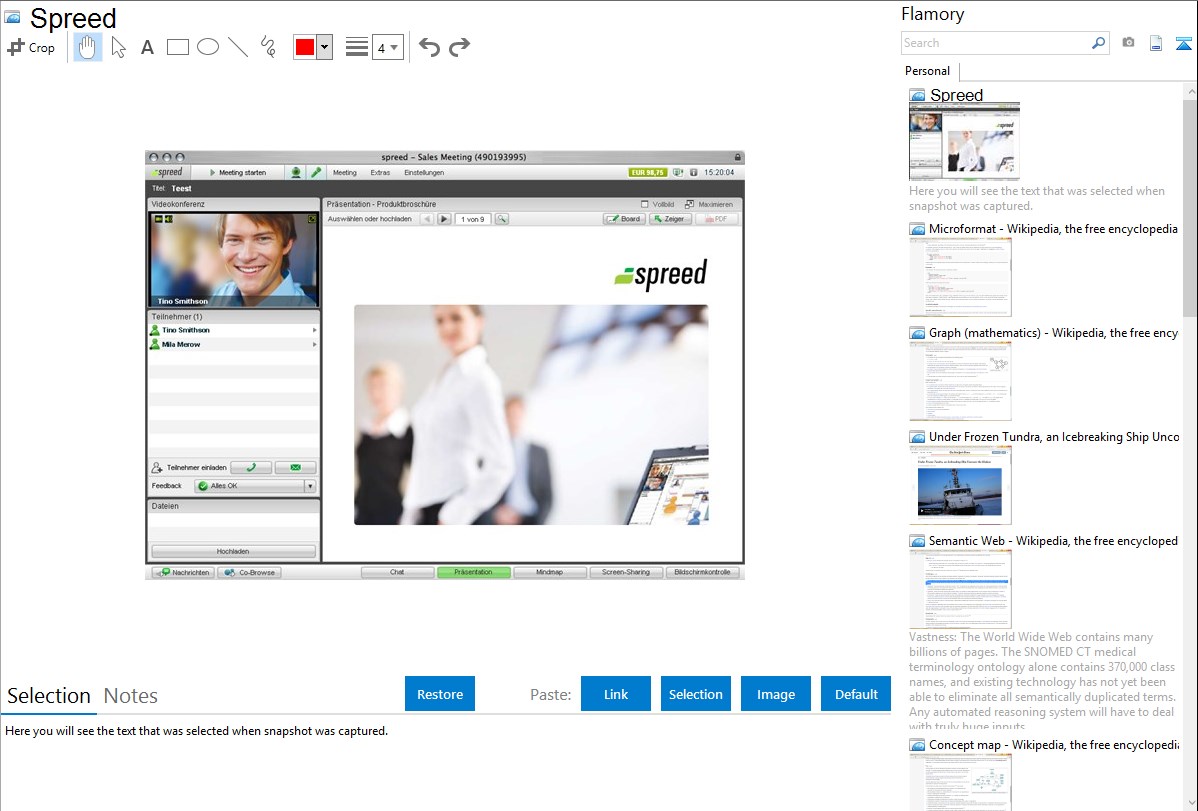Expand Mila Merow participant options
1198x811 pixels.
coord(314,345)
